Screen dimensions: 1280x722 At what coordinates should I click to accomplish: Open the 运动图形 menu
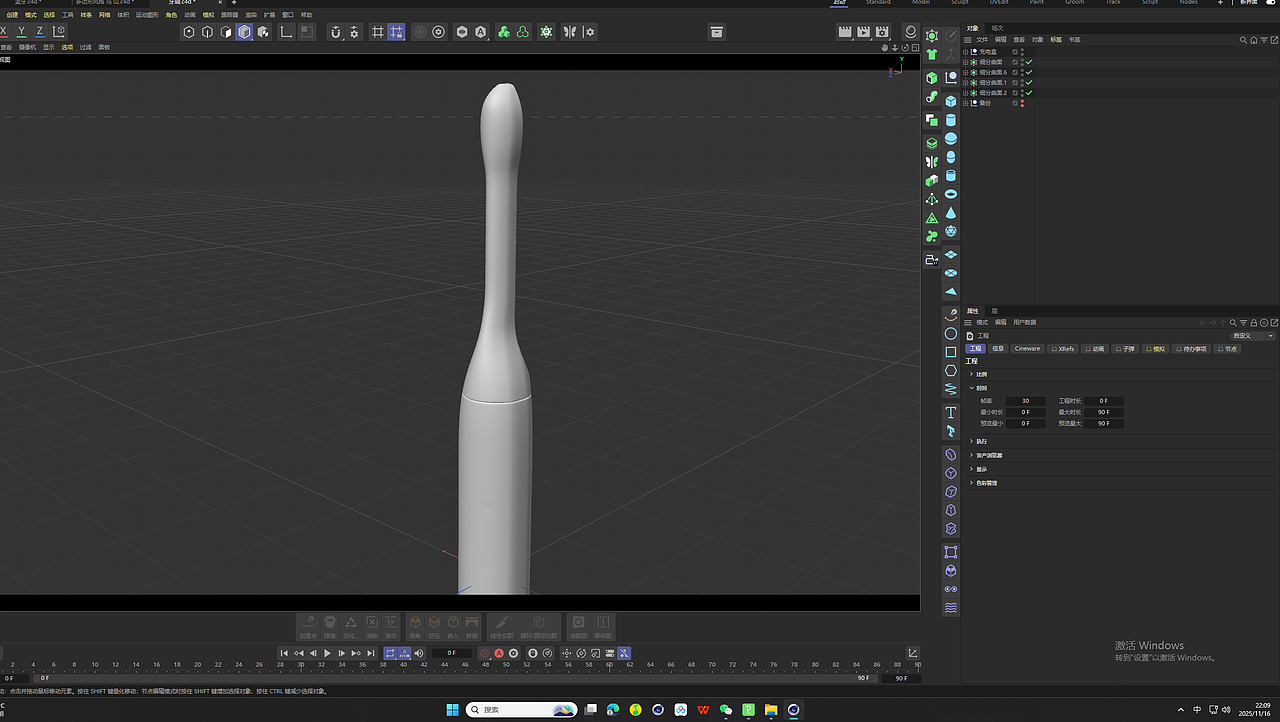[147, 15]
